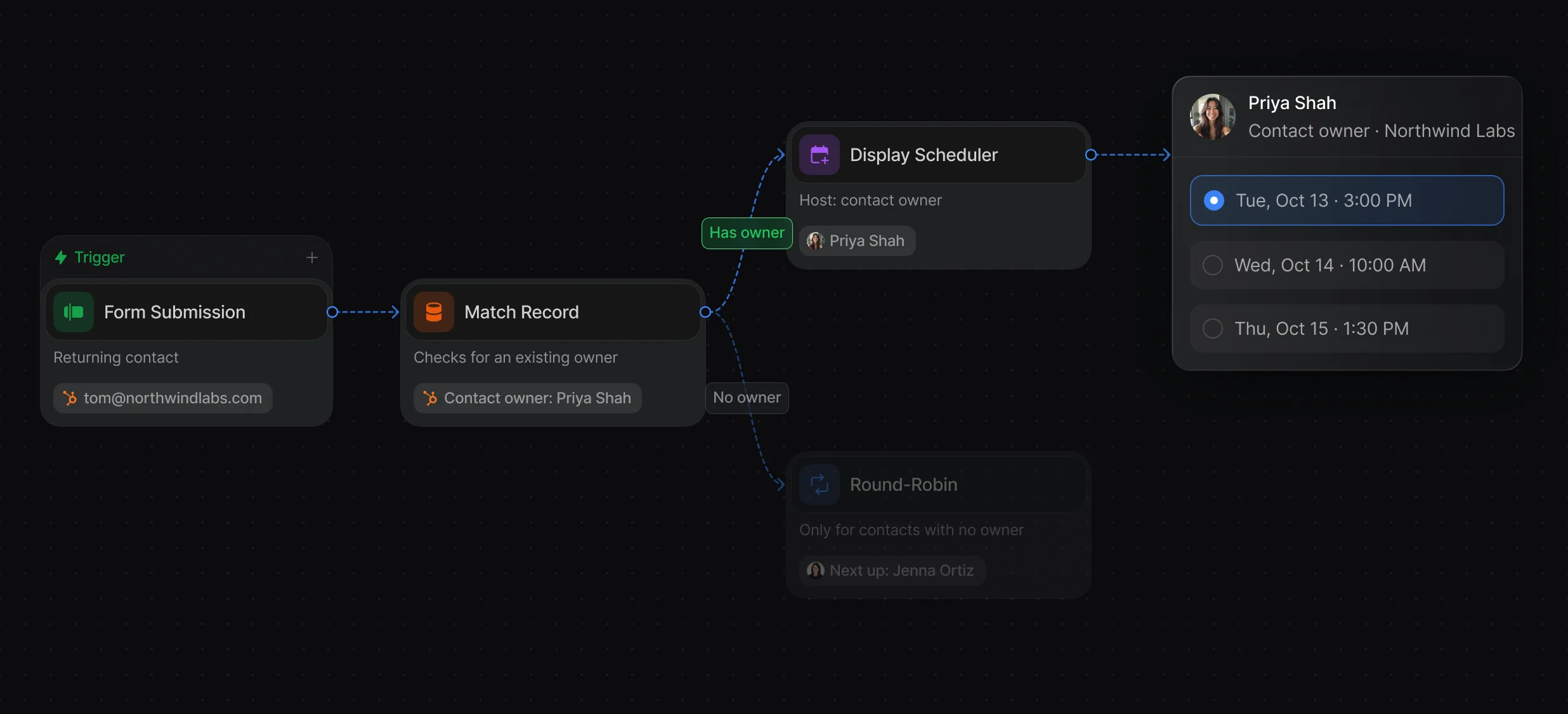The image size is (1568, 714).
Task: Click the Display Scheduler output connector dot
Action: pyautogui.click(x=1091, y=155)
